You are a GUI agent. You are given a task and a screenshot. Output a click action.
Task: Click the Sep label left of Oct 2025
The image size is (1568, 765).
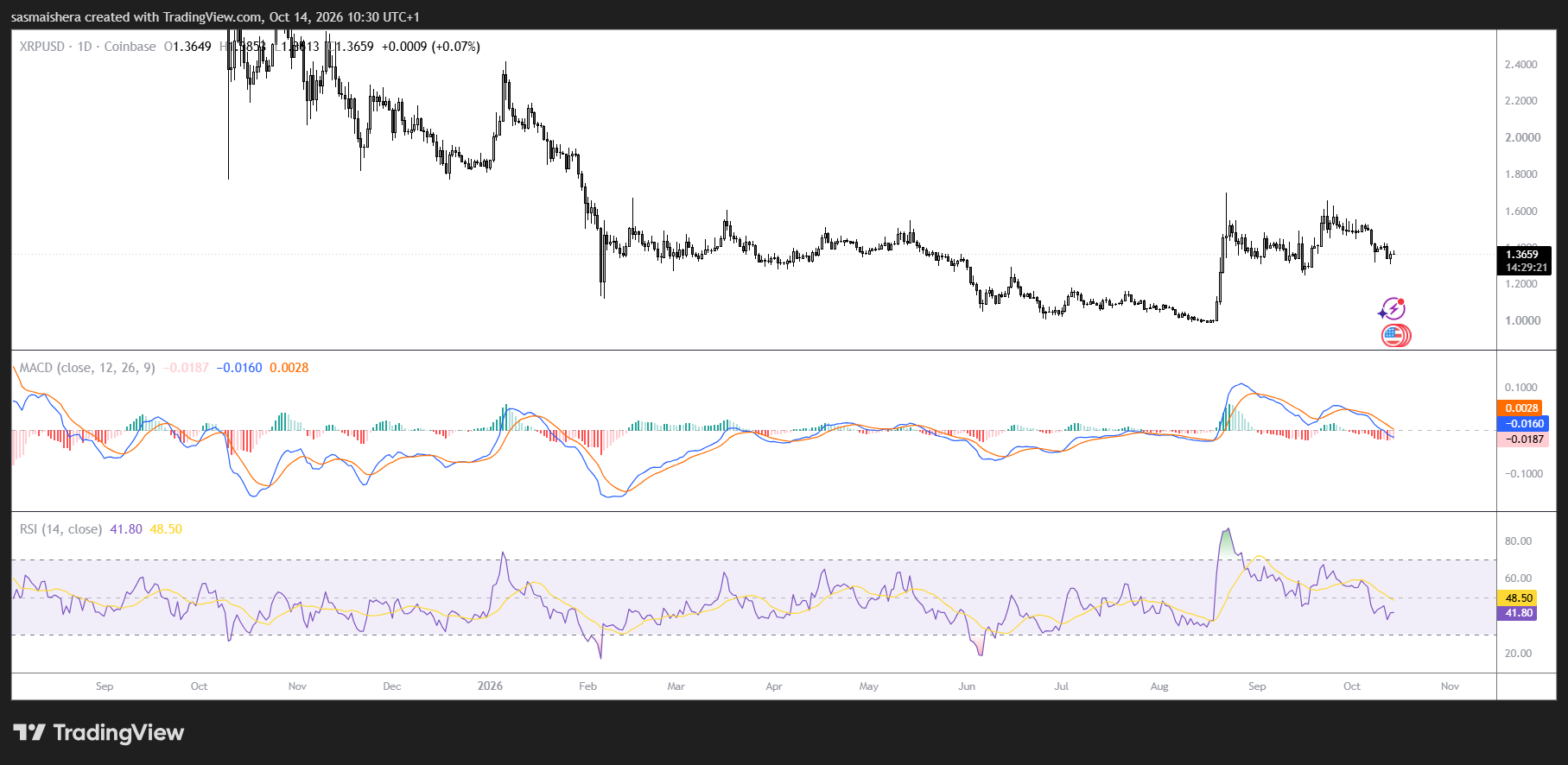[105, 686]
